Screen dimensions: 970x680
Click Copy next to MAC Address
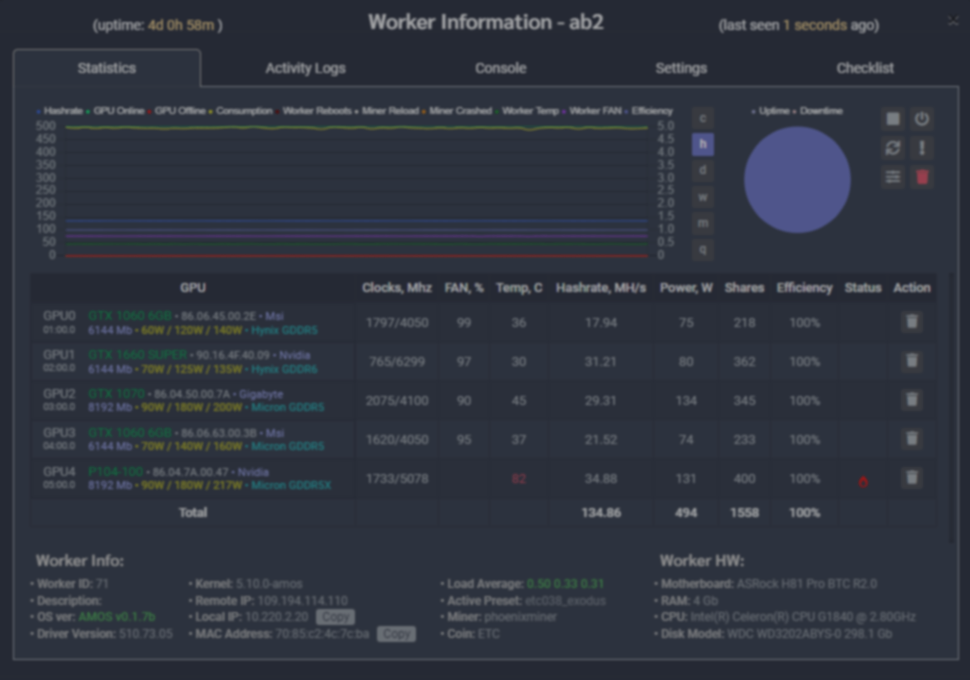(x=396, y=634)
